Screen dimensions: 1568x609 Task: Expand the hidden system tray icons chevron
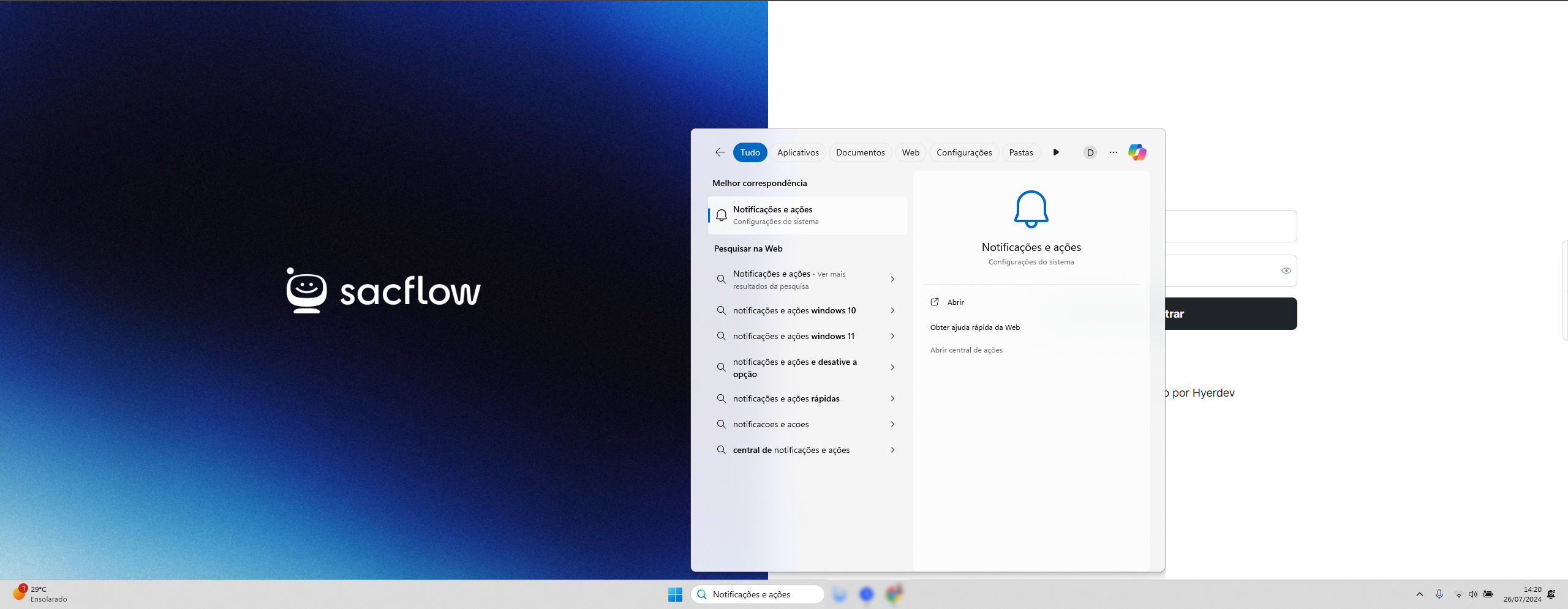(x=1419, y=594)
